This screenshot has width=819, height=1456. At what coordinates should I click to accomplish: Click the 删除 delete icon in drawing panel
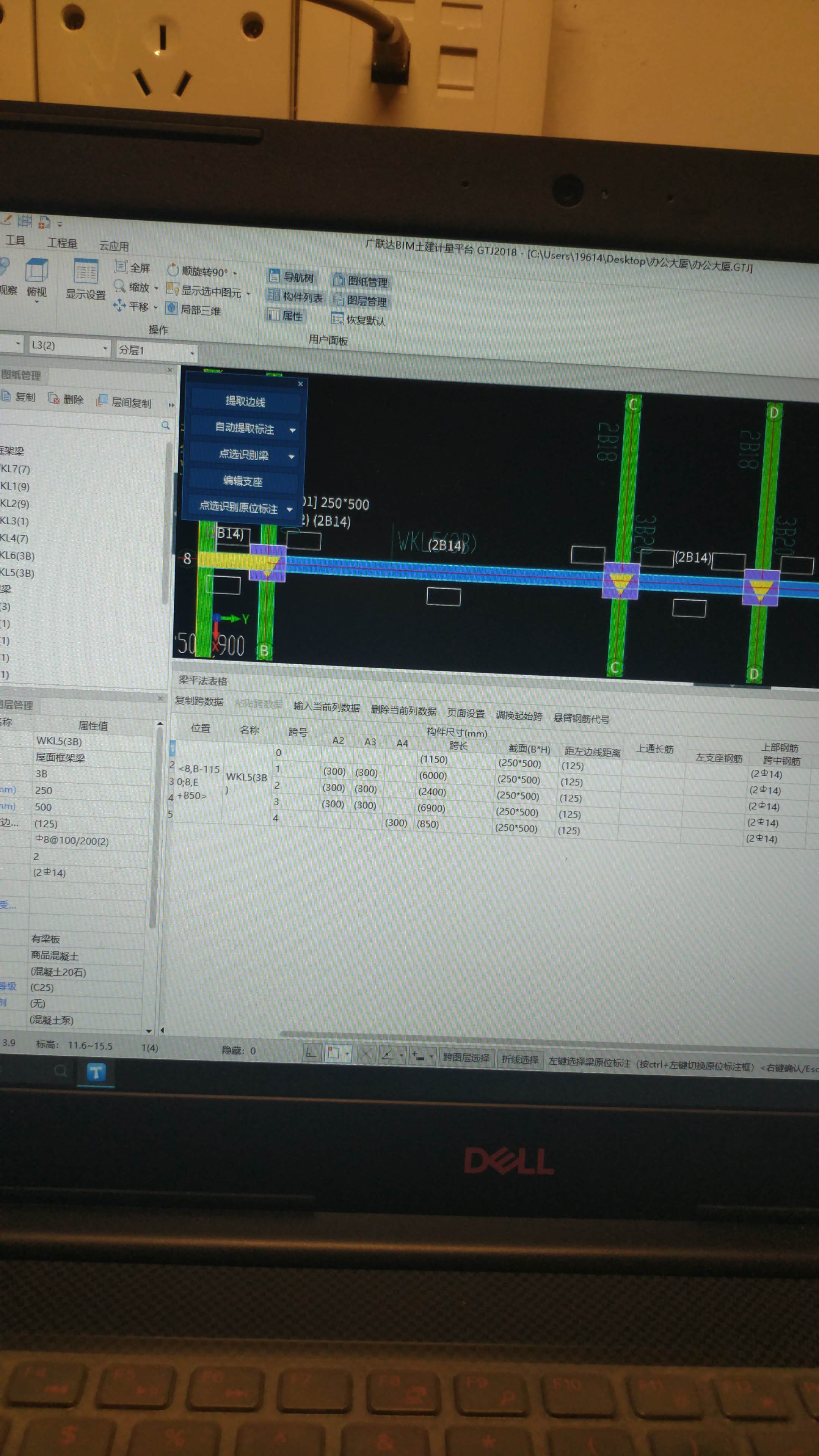(x=54, y=399)
